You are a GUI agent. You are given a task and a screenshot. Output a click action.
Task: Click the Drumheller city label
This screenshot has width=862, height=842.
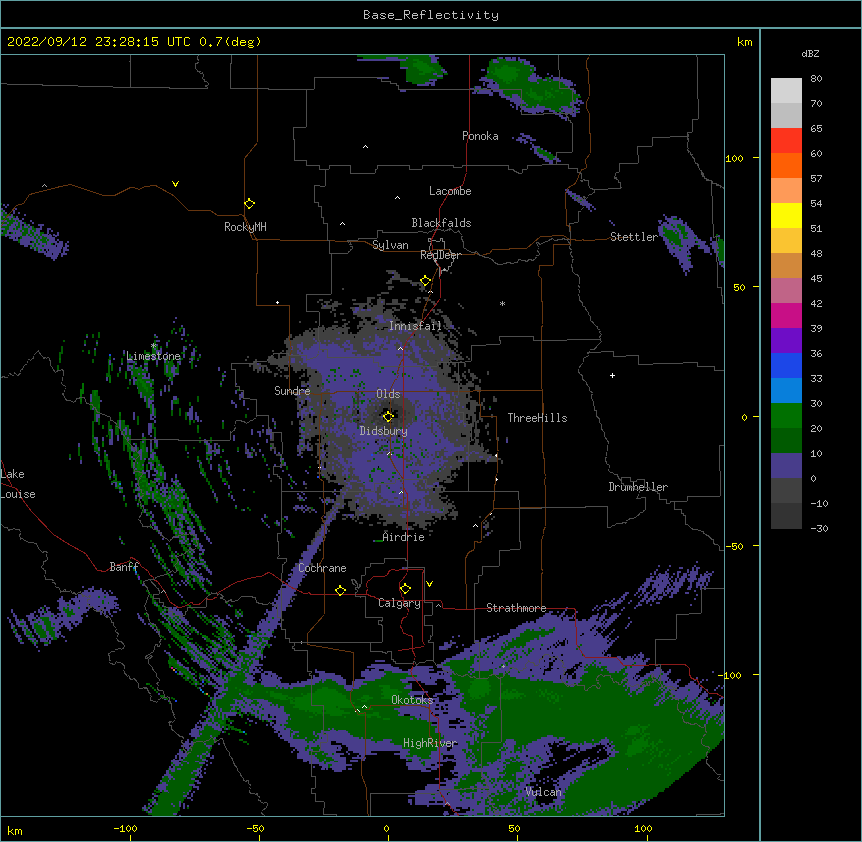tap(638, 487)
